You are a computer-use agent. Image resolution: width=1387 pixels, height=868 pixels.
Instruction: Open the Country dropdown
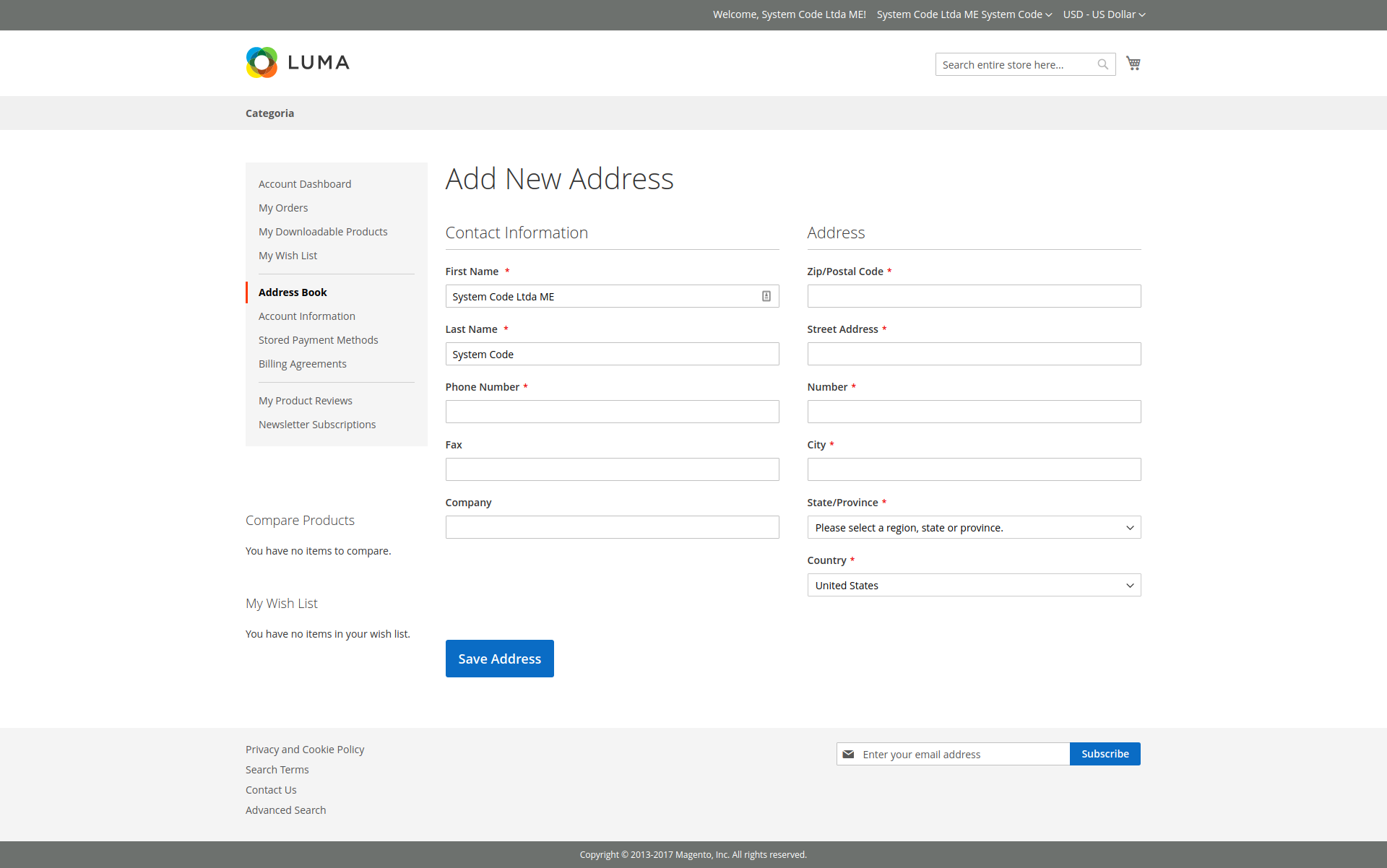(973, 585)
